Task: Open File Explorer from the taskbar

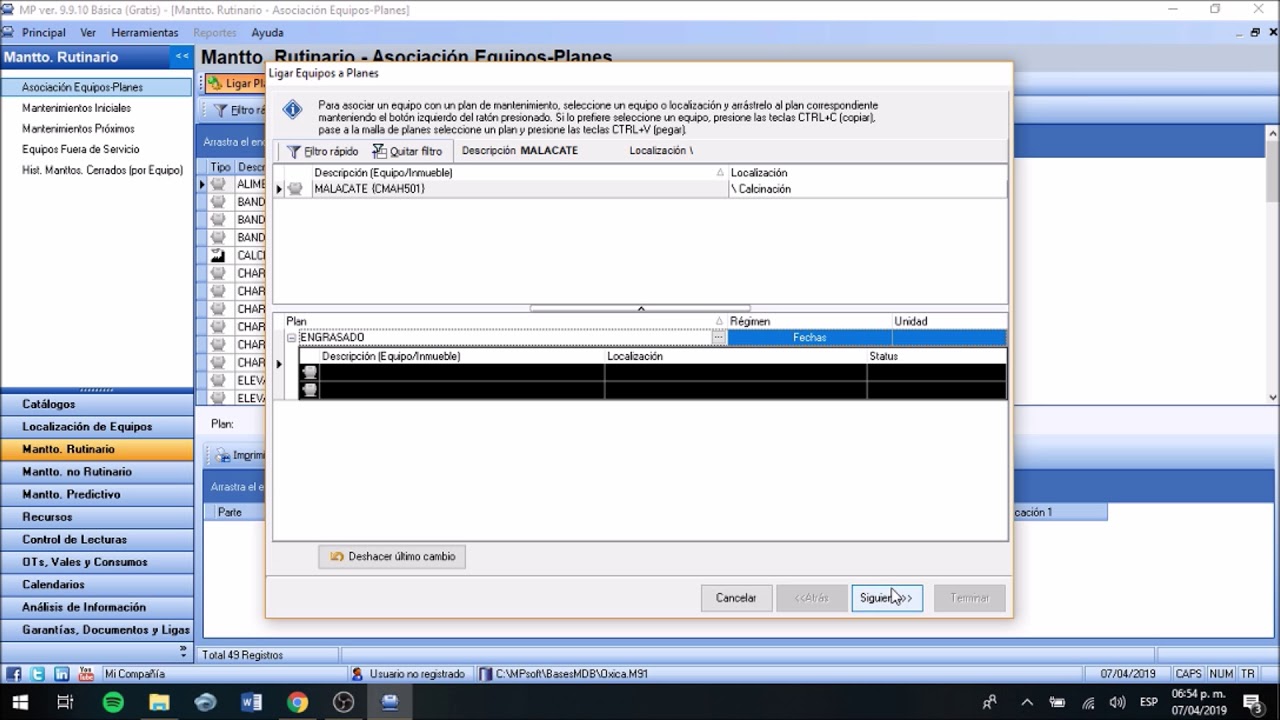Action: 159,702
